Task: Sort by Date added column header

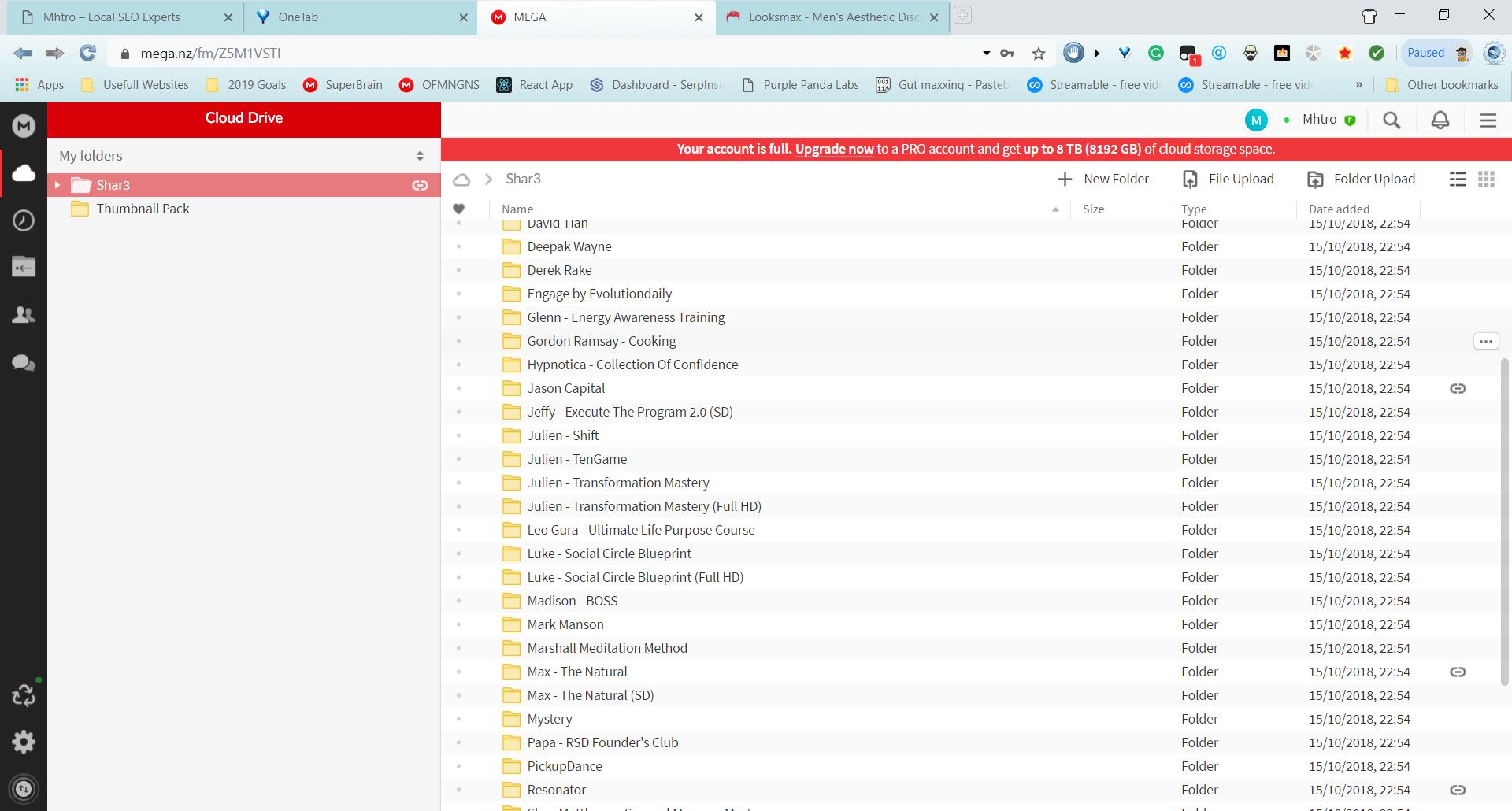Action: pyautogui.click(x=1339, y=209)
